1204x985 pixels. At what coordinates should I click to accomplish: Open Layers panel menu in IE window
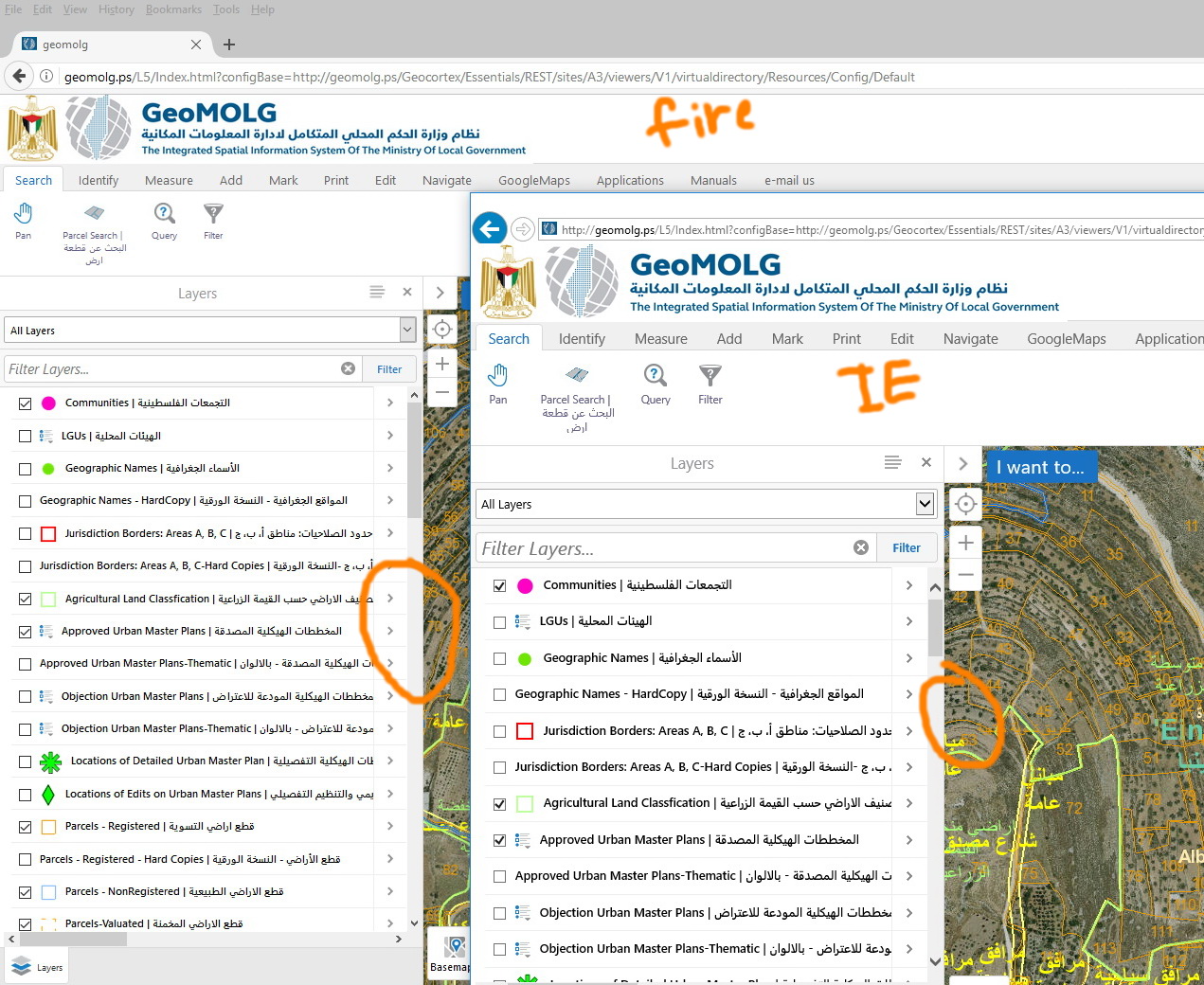[892, 462]
